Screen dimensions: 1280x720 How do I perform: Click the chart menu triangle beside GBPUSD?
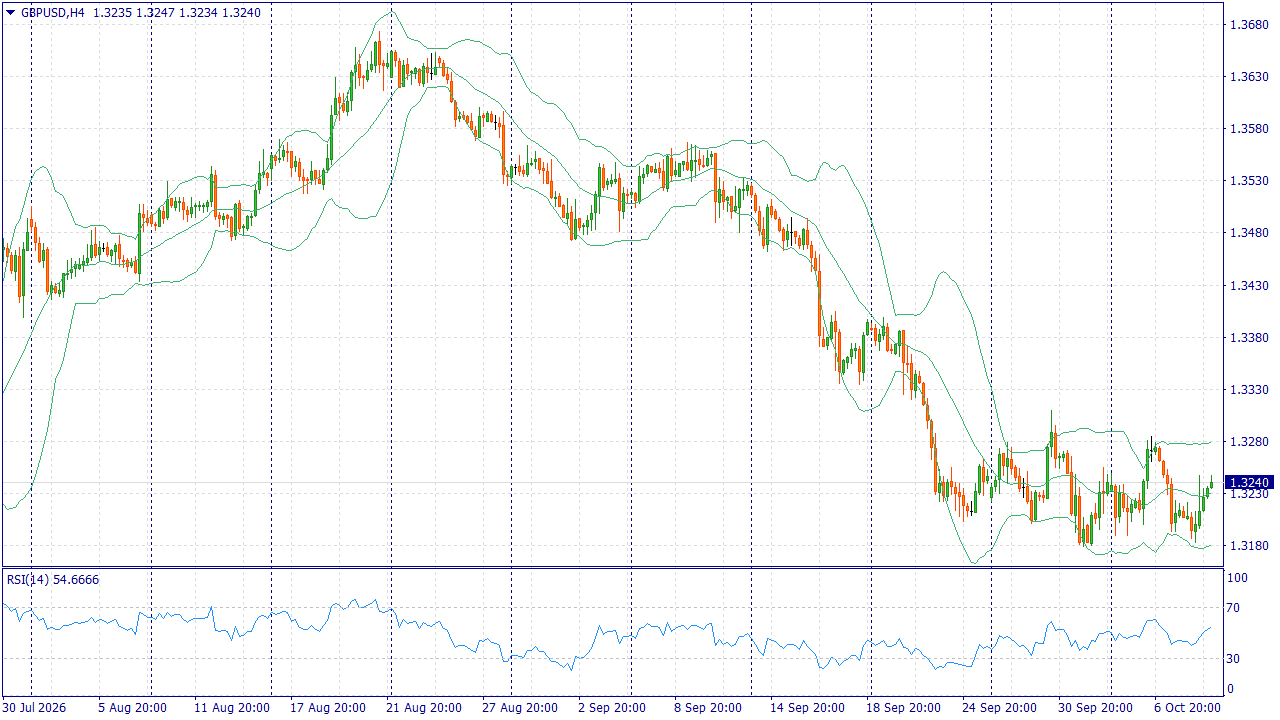click(x=10, y=13)
